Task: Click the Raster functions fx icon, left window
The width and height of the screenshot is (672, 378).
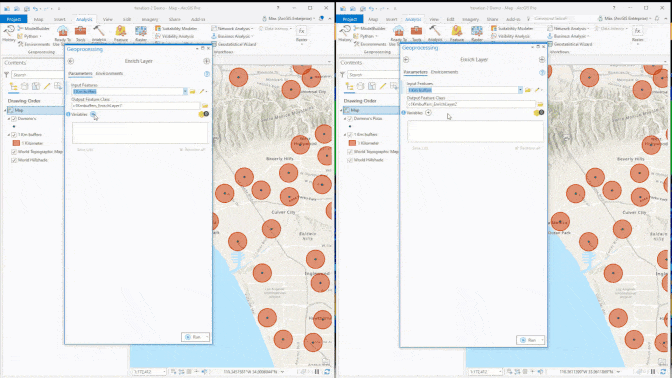Action: click(x=302, y=31)
